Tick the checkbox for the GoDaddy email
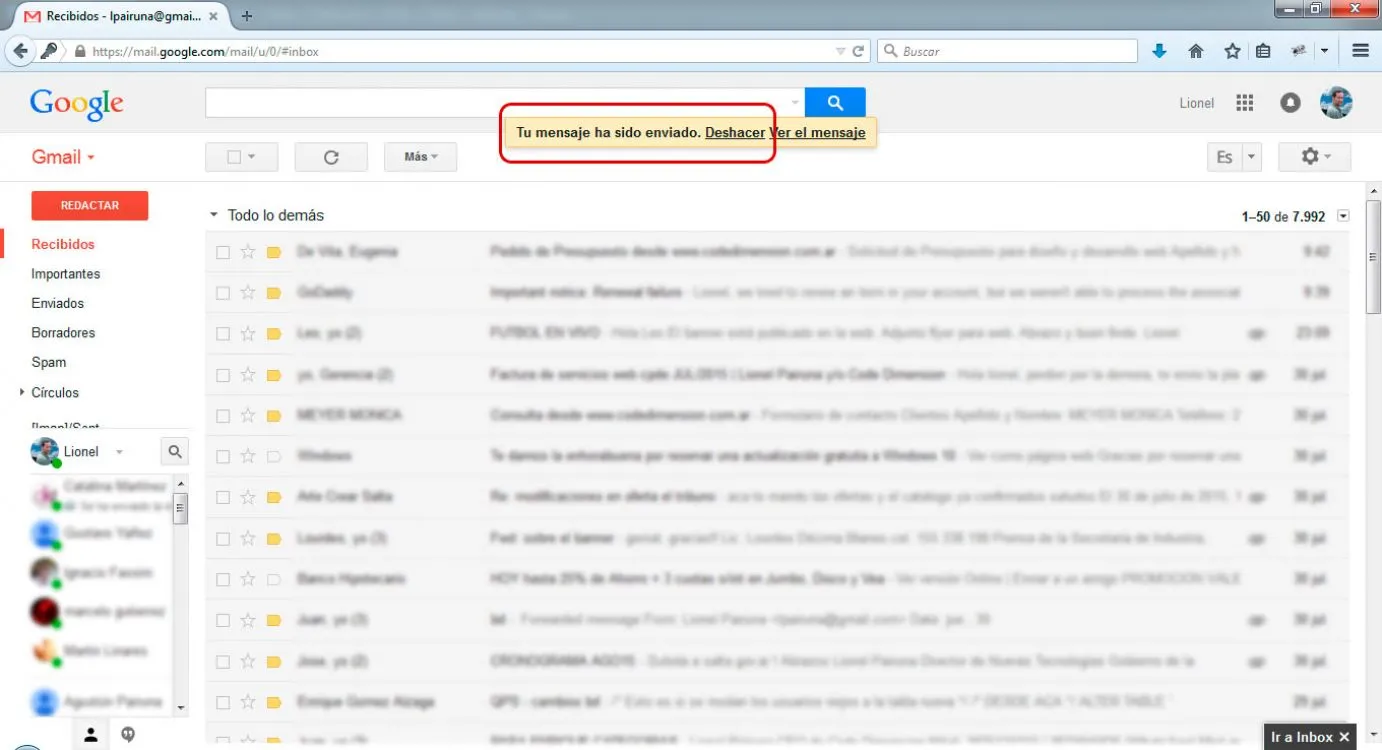The image size is (1382, 750). pos(223,293)
